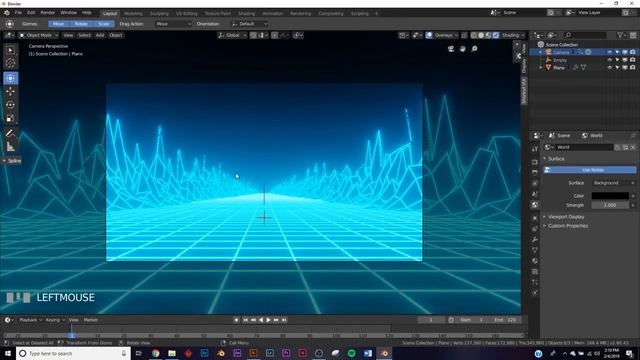Open the Add menu in viewport header

point(100,36)
